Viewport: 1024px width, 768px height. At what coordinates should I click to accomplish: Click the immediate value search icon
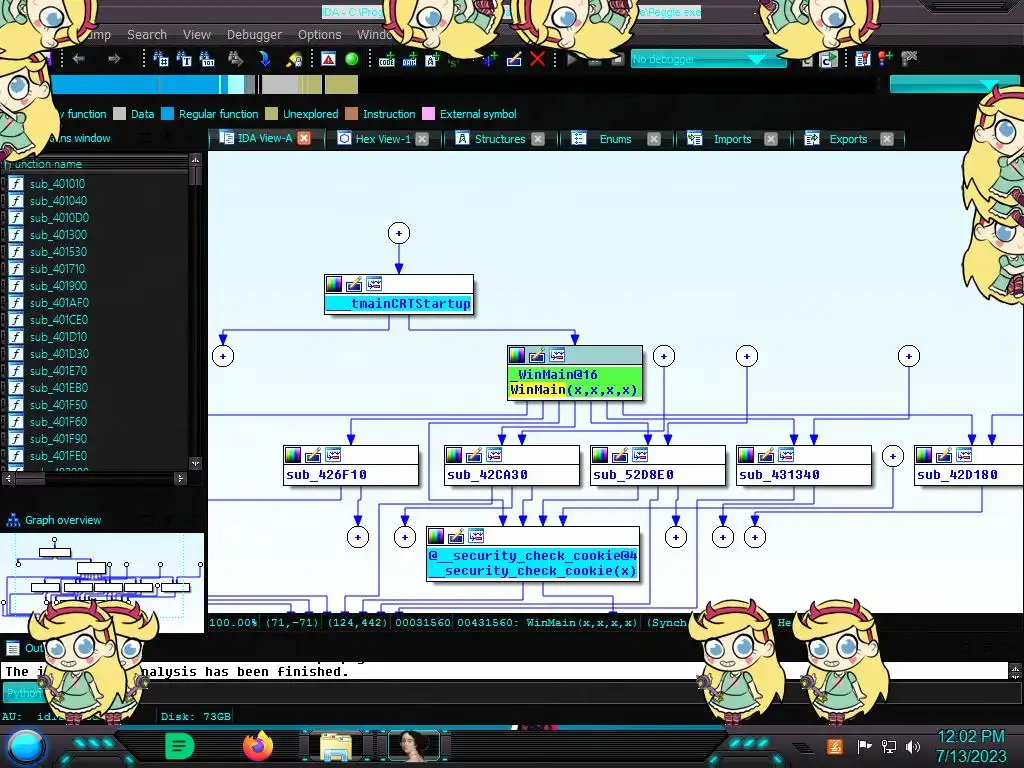(207, 59)
